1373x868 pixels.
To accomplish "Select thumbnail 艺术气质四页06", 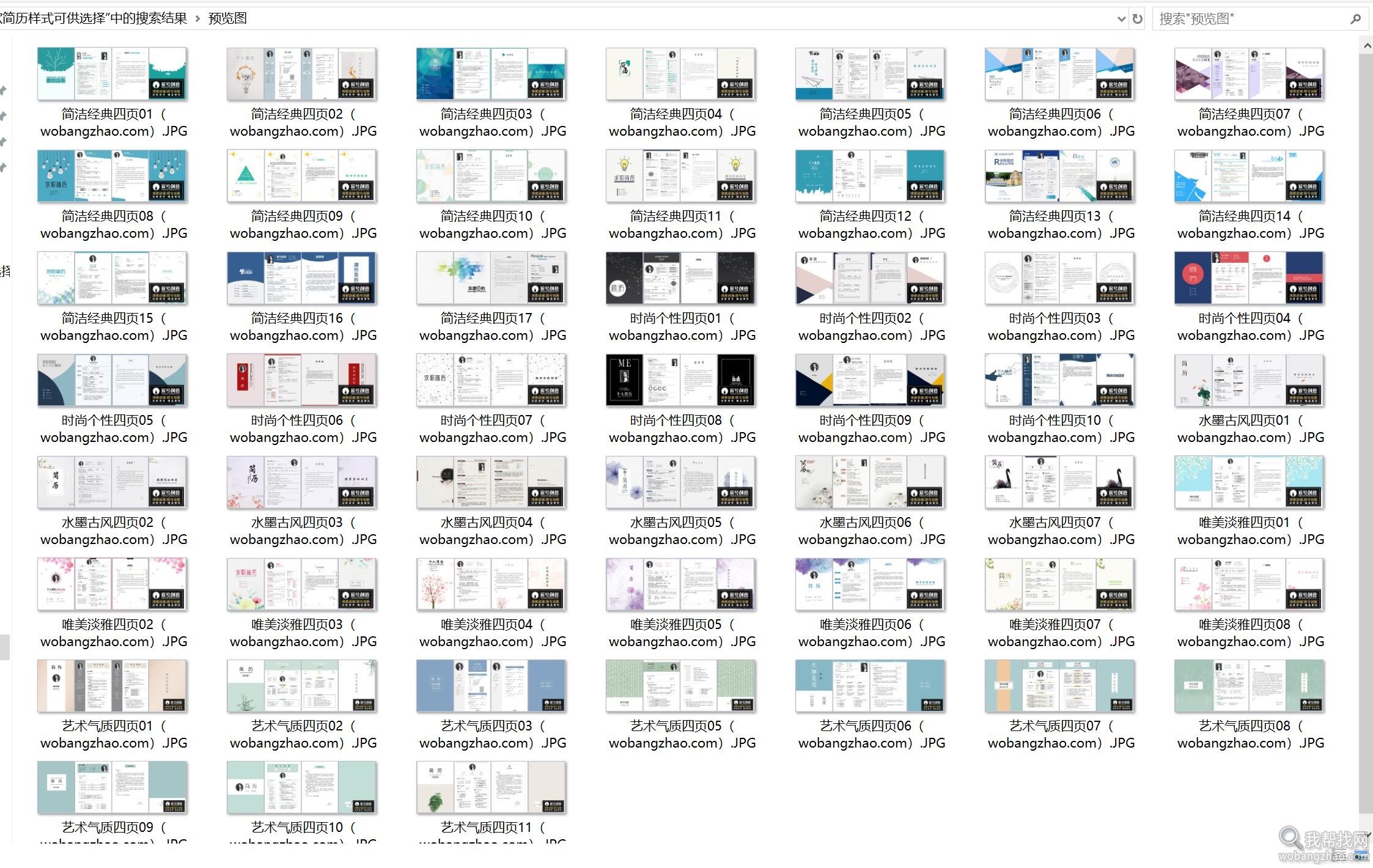I will coord(871,686).
